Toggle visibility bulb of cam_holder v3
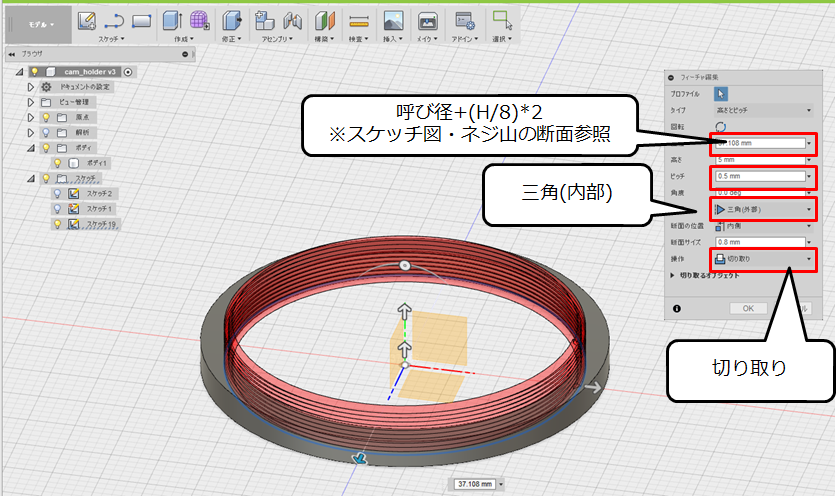Image resolution: width=836 pixels, height=496 pixels. click(x=35, y=71)
